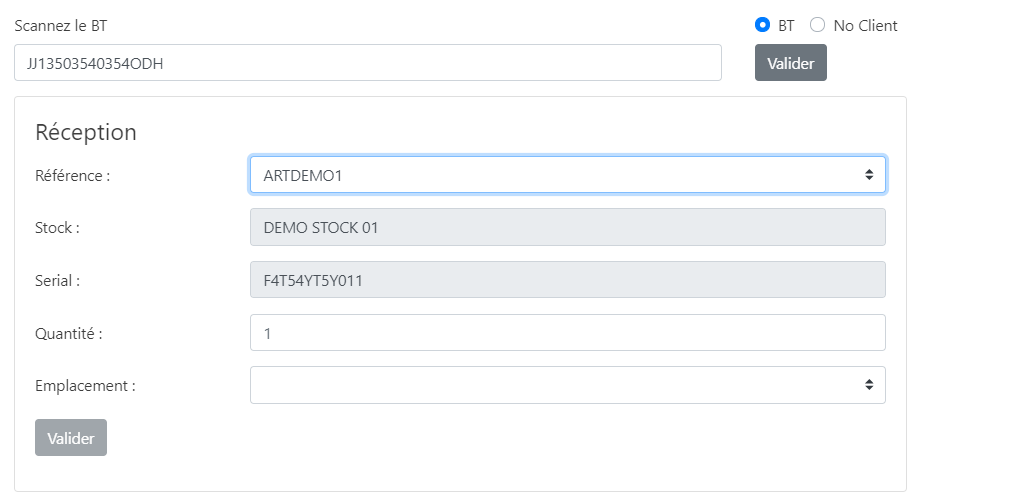
Task: Click the Serial field showing F4T54YT5Y011
Action: tap(567, 280)
